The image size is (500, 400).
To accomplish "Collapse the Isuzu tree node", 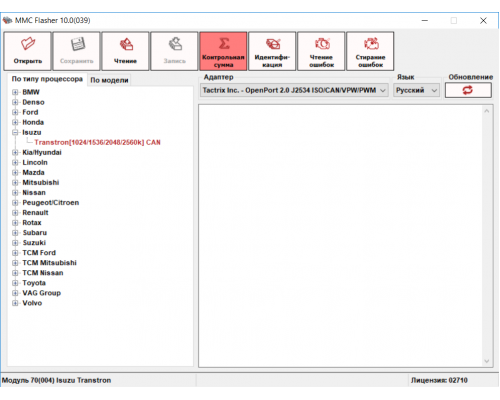I will click(x=15, y=132).
